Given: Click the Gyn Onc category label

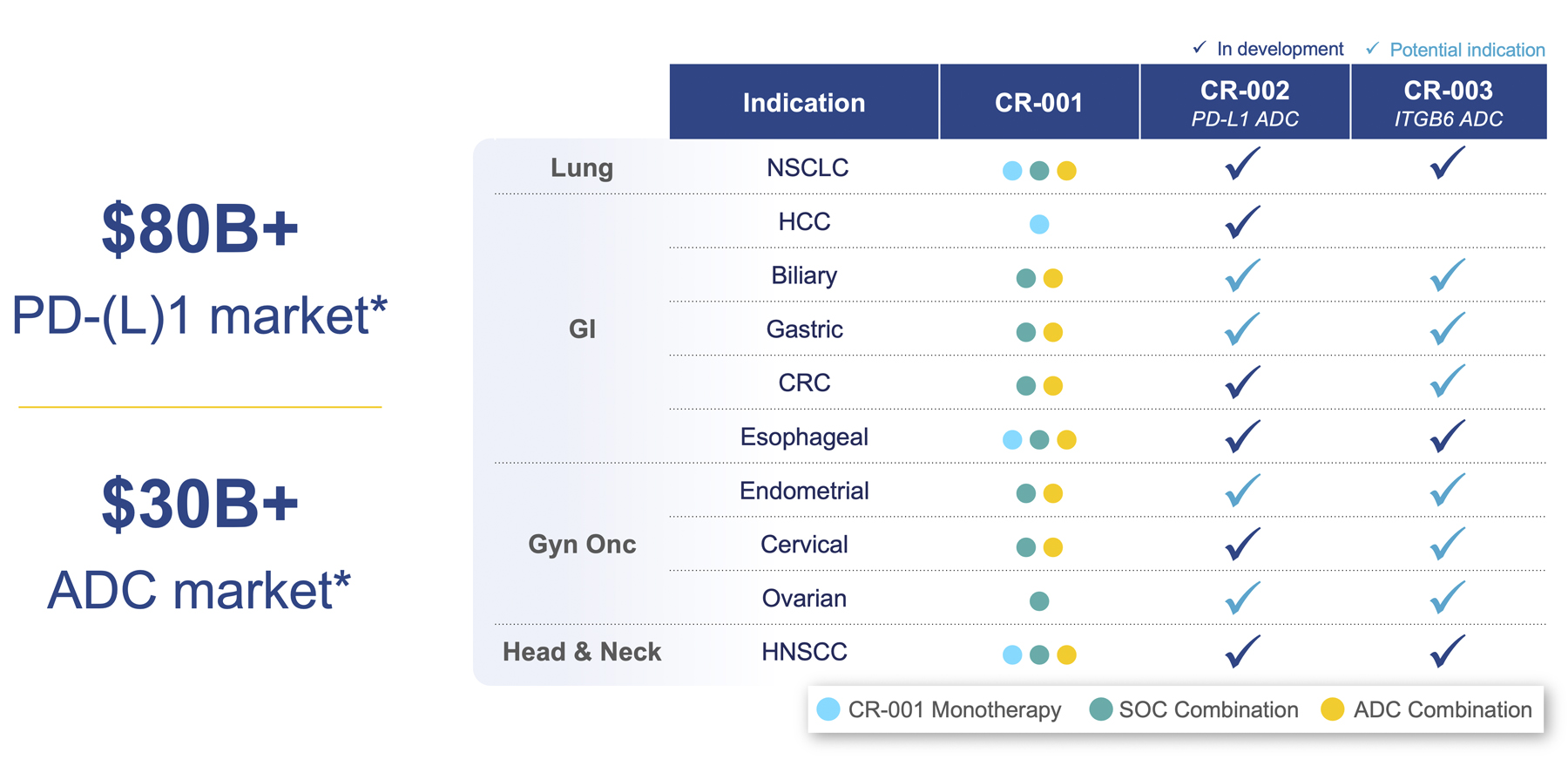Looking at the screenshot, I should (582, 544).
